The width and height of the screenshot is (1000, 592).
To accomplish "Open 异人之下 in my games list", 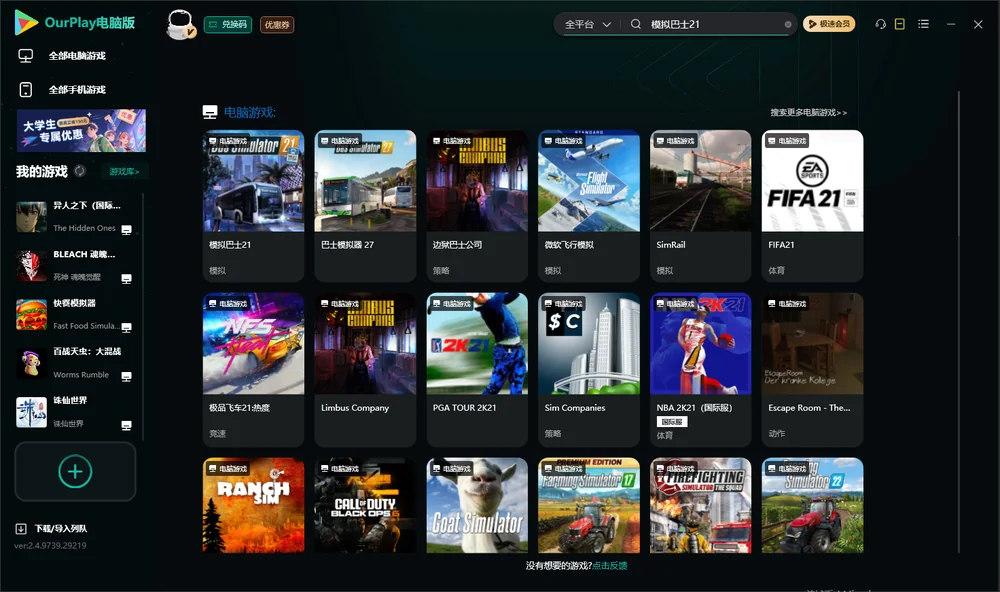I will click(75, 217).
